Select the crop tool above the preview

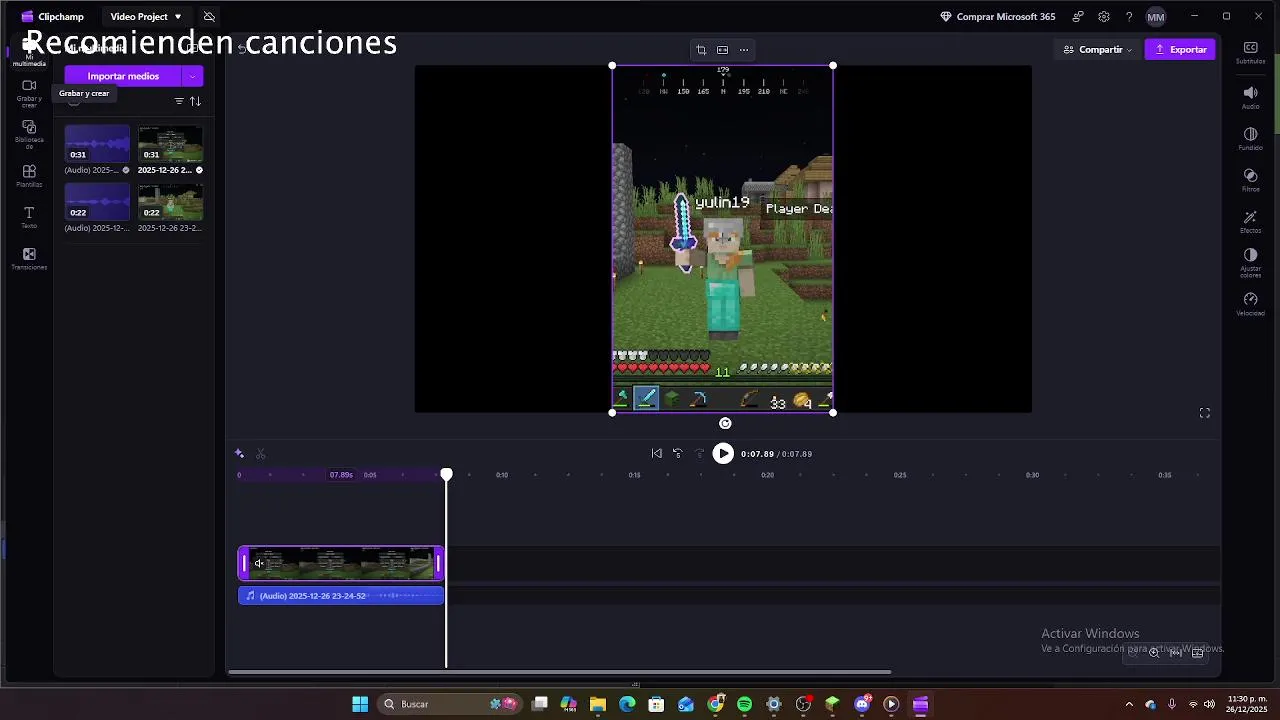pyautogui.click(x=701, y=50)
